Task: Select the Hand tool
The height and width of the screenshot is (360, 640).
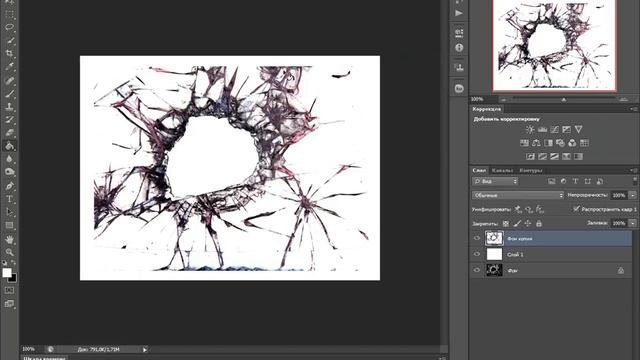Action: click(9, 239)
